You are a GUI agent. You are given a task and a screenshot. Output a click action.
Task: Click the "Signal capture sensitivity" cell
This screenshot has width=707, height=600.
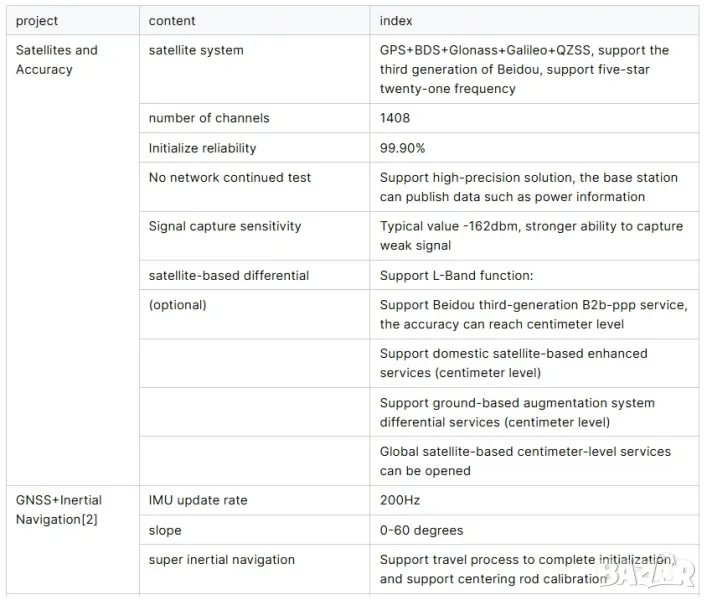[225, 226]
